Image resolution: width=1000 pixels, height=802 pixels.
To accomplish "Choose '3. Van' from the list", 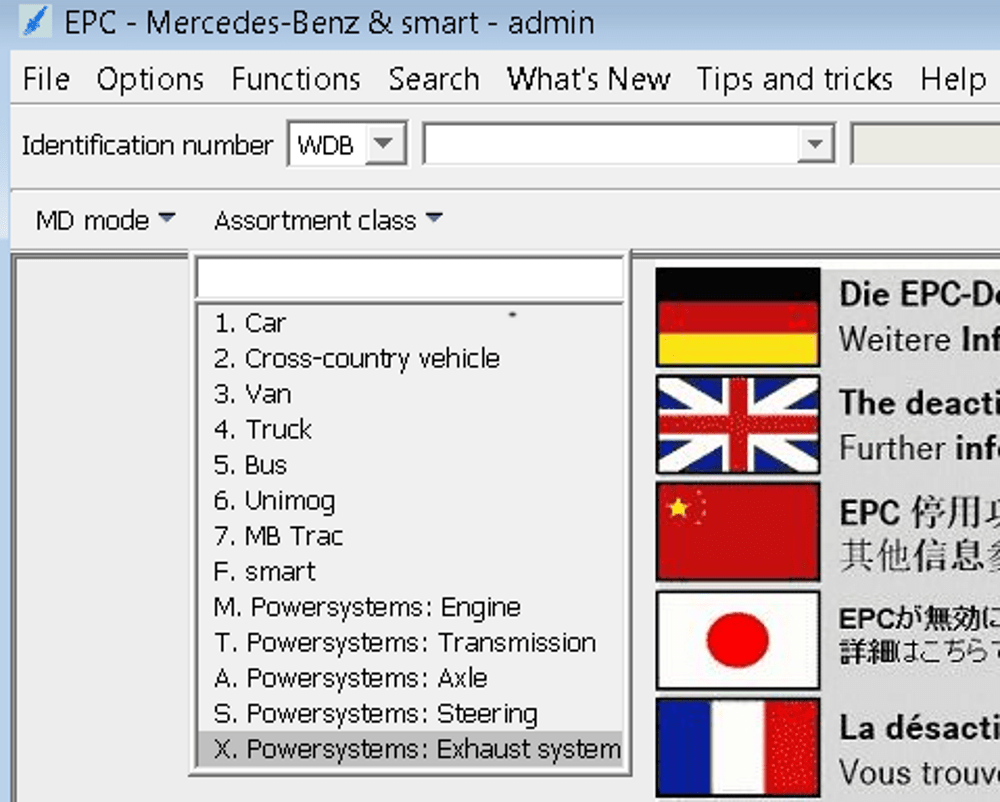I will 409,394.
